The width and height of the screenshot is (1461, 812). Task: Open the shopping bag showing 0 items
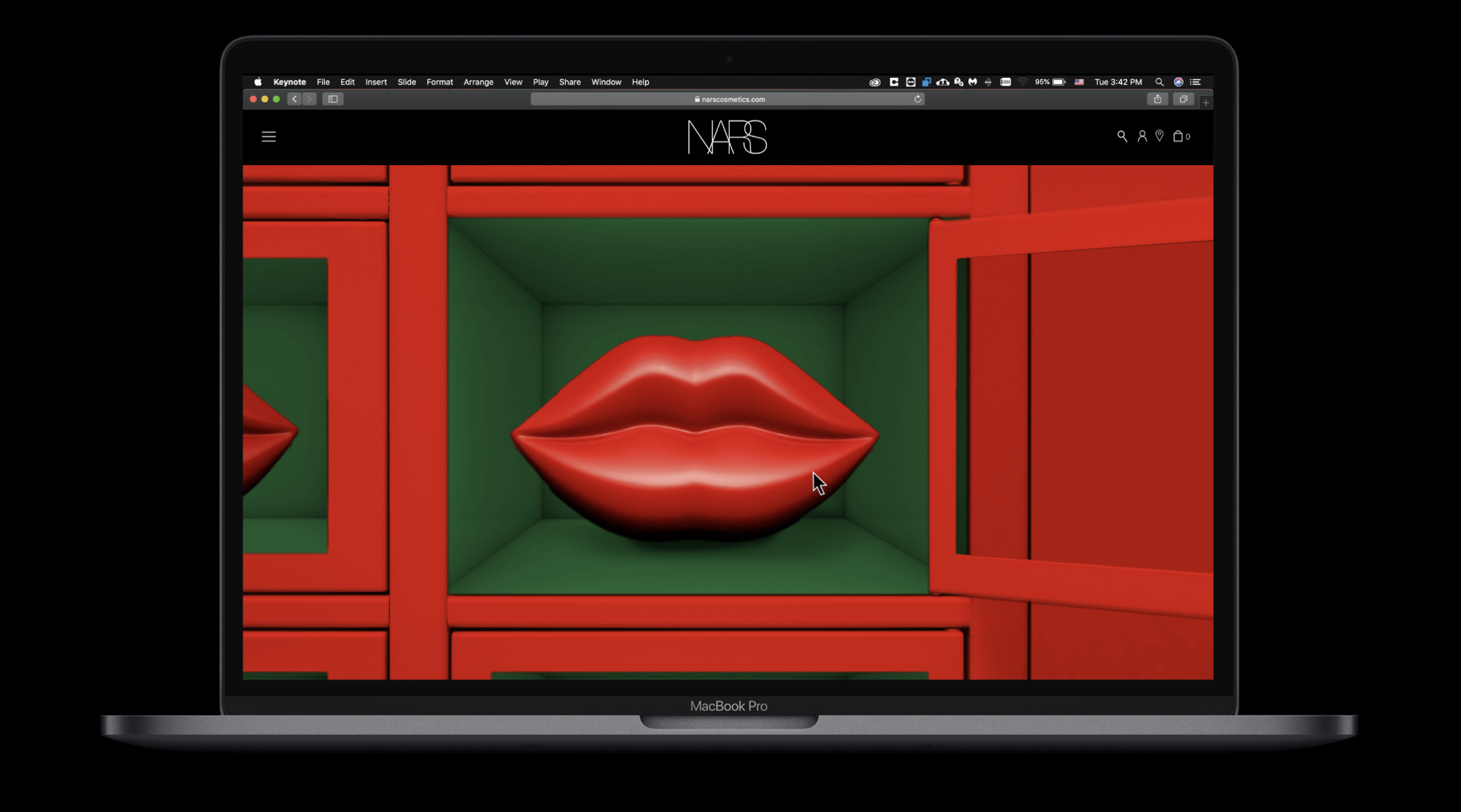[1180, 136]
